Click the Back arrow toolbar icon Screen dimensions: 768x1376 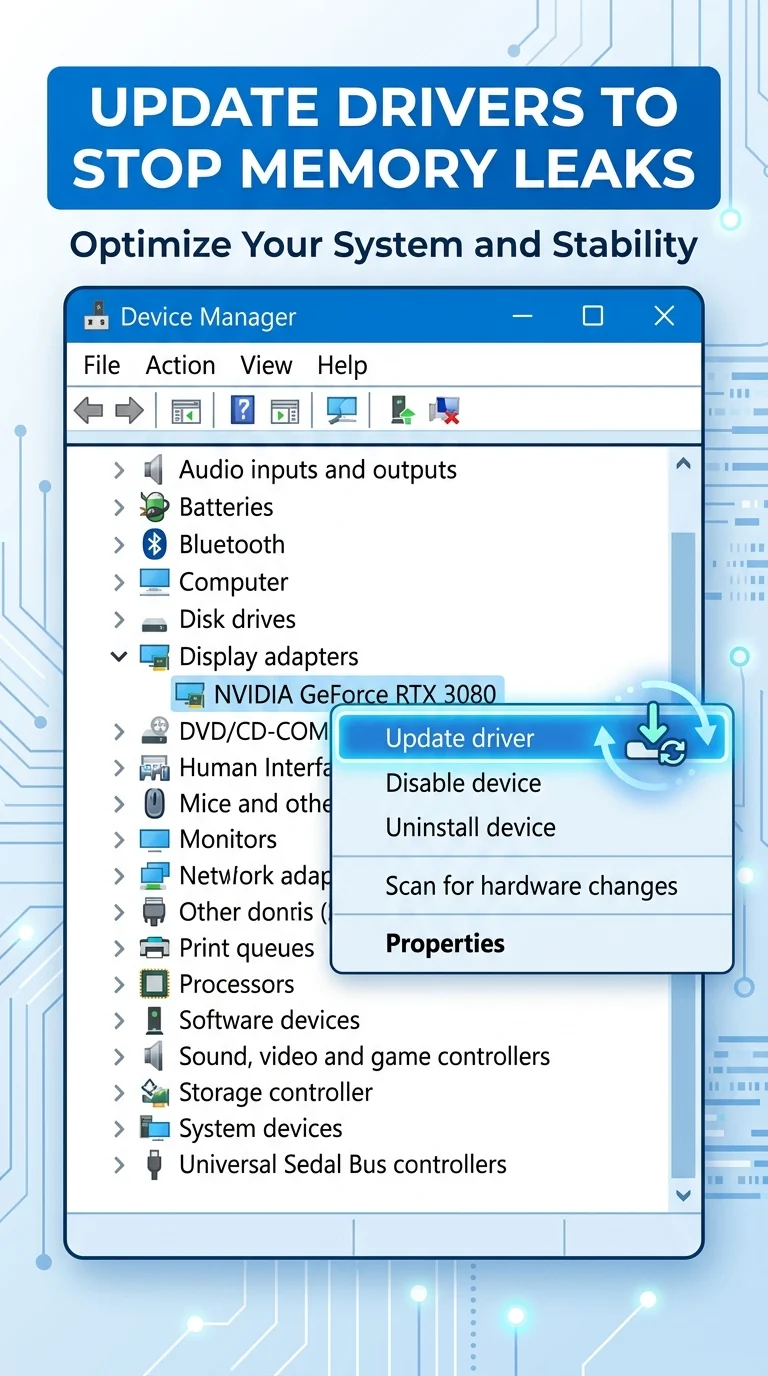pyautogui.click(x=89, y=410)
